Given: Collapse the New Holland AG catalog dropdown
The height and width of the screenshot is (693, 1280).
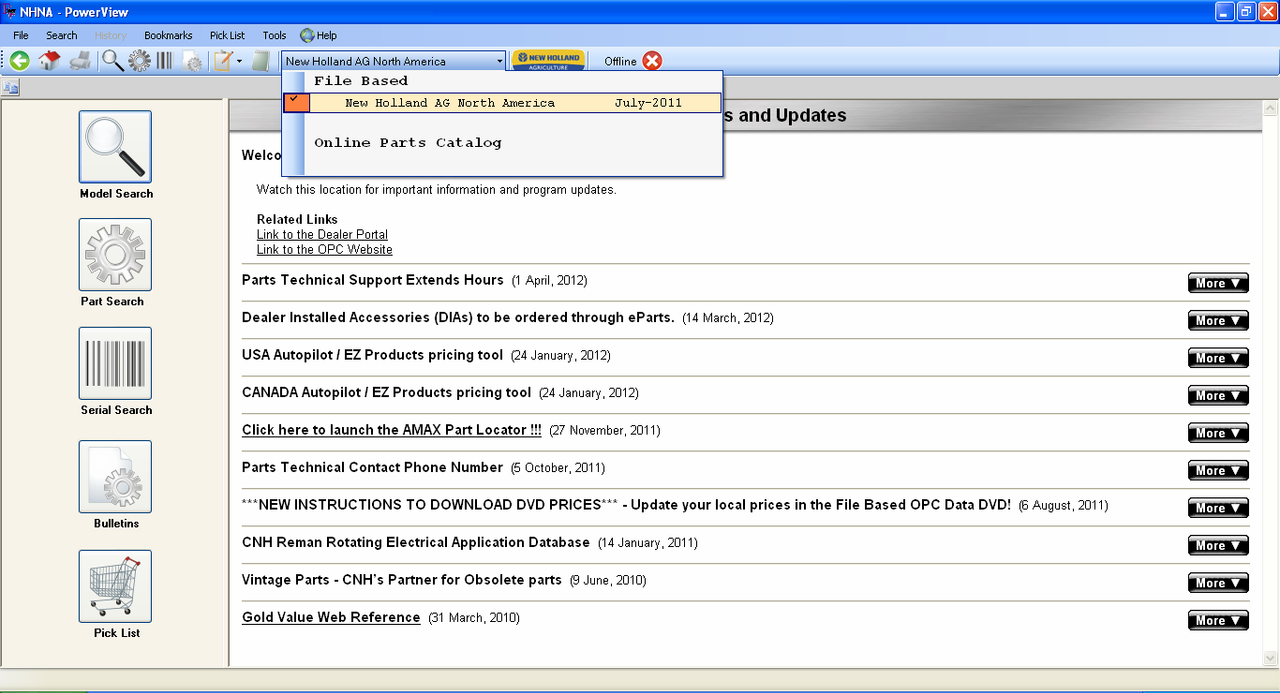Looking at the screenshot, I should [x=499, y=61].
